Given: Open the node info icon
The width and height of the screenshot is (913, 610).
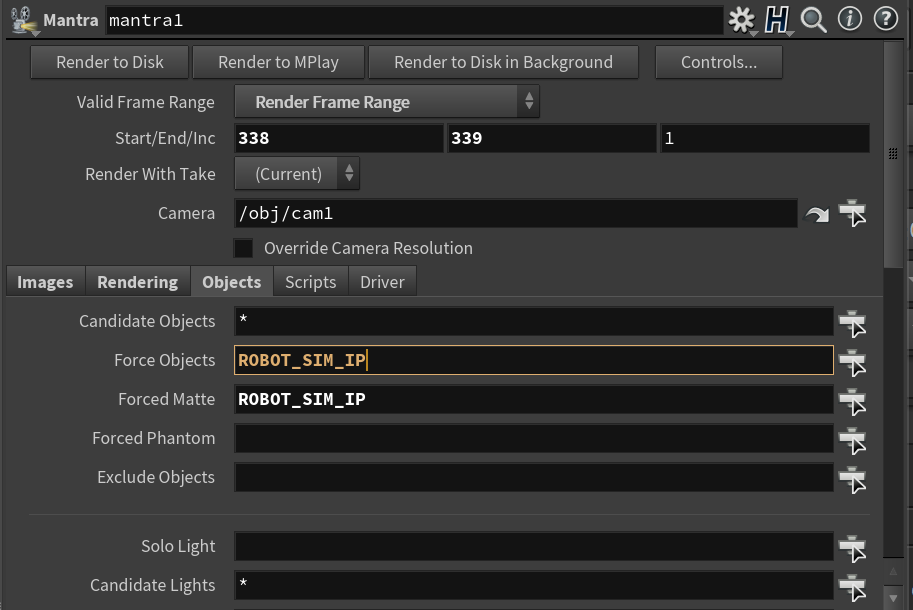Looking at the screenshot, I should [850, 19].
